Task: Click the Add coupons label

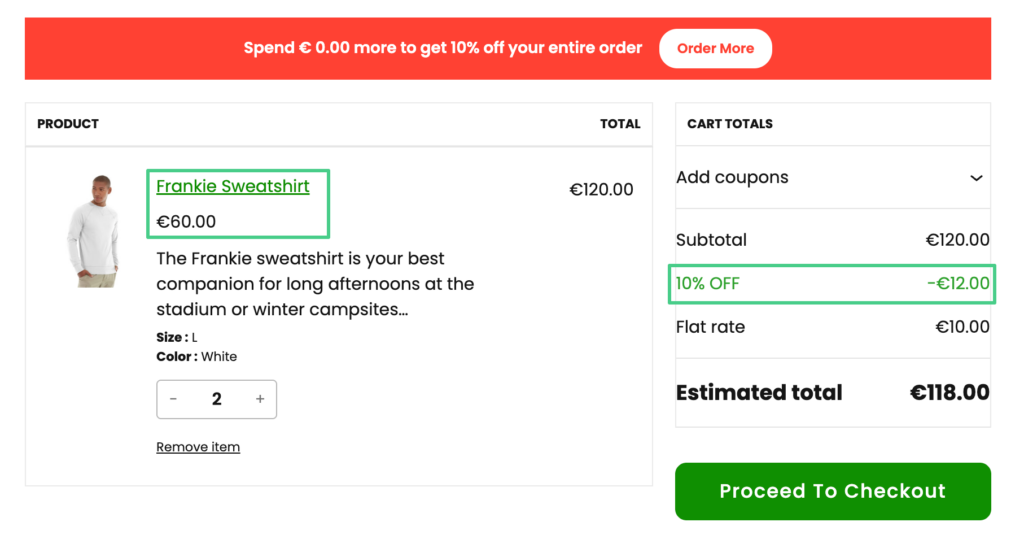Action: 732,177
